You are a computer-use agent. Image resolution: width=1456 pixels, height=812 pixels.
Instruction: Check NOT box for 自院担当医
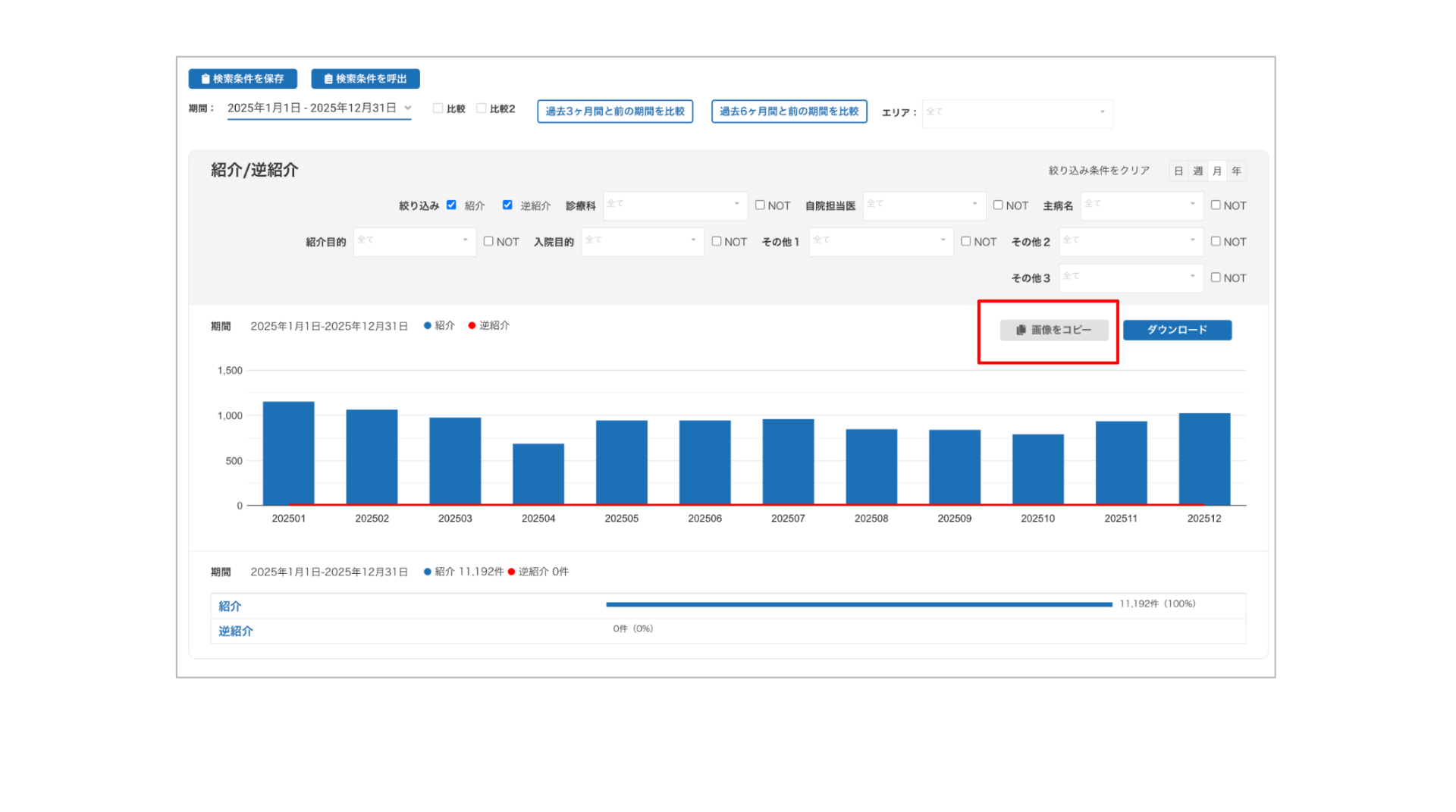point(998,205)
